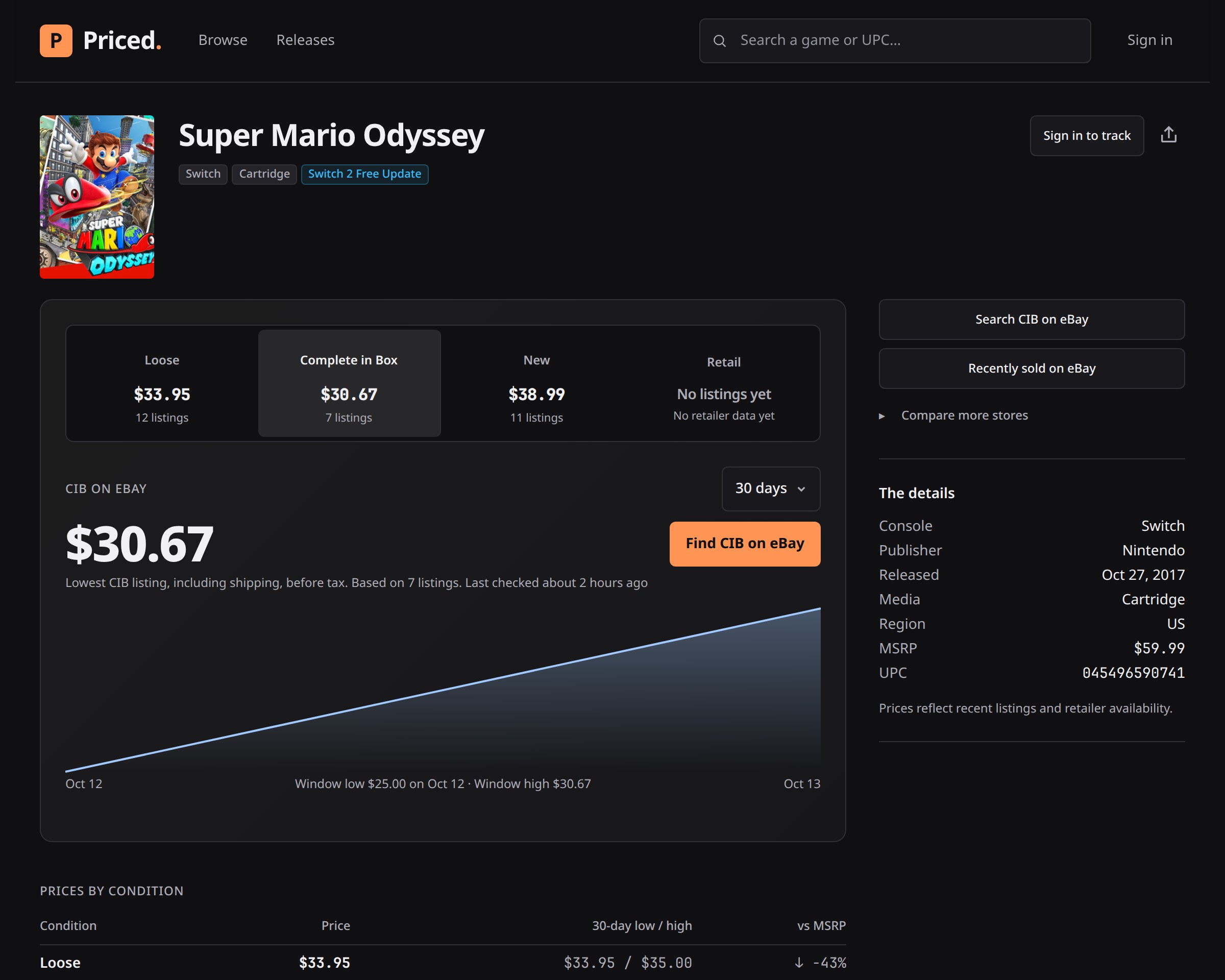Click the Switch 2 Free Update tag
This screenshot has height=980, width=1225.
(364, 175)
